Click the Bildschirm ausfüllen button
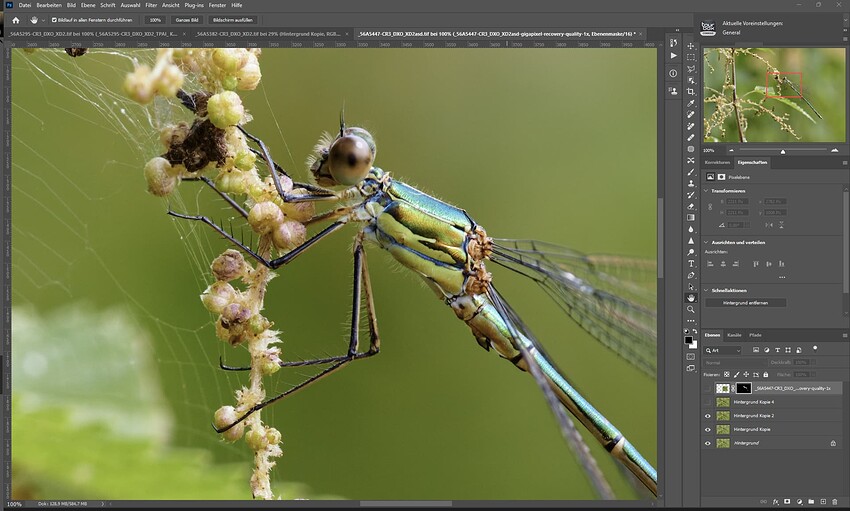 pyautogui.click(x=233, y=20)
